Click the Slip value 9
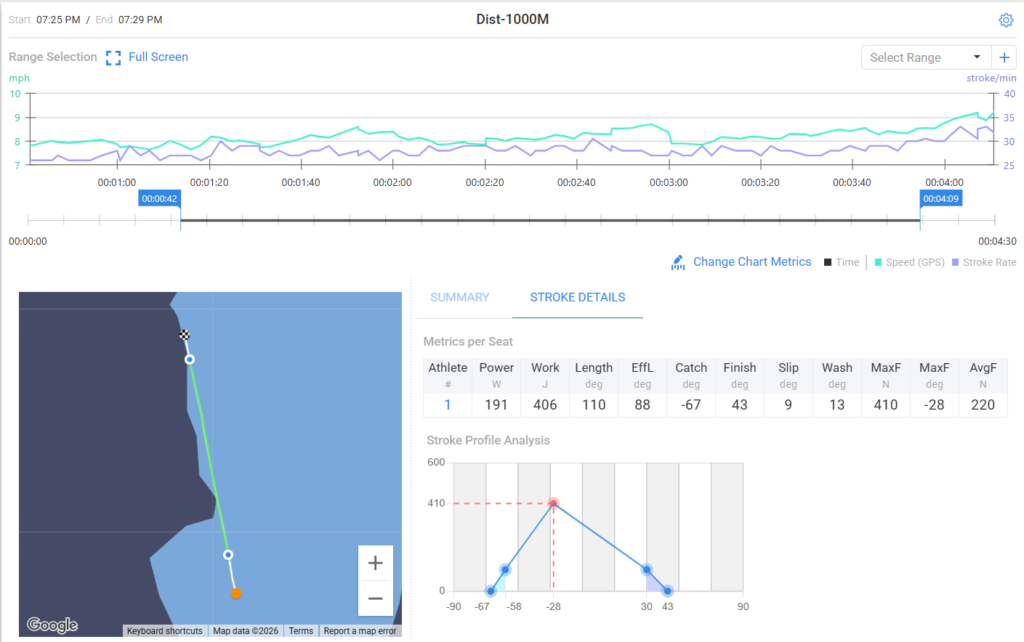The height and width of the screenshot is (642, 1024). pyautogui.click(x=788, y=405)
